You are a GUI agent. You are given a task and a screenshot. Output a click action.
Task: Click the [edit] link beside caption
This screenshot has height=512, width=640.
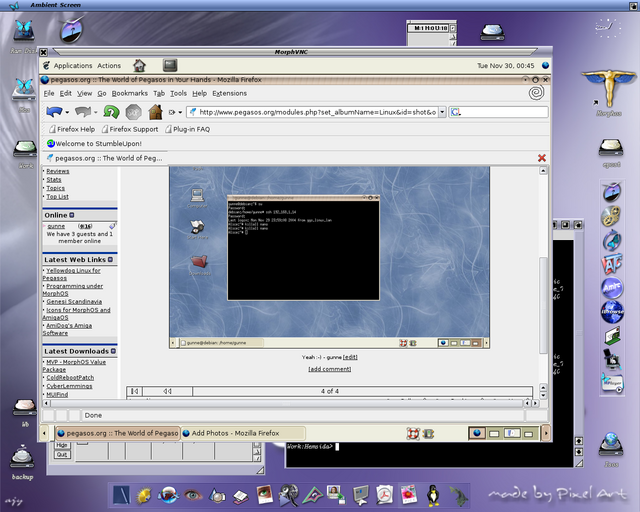[350, 357]
